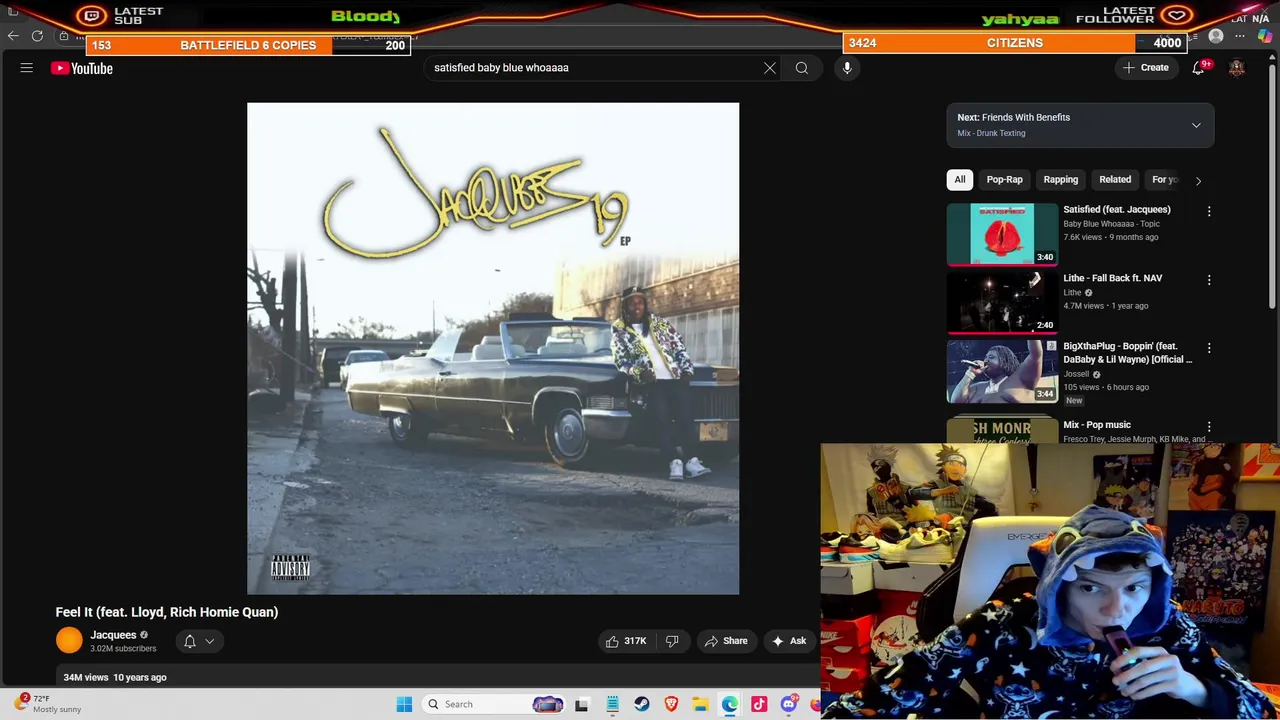Click the Feel It (feat. Lloyd, Rich Homie Quan) title
This screenshot has height=720, width=1280.
(x=167, y=612)
